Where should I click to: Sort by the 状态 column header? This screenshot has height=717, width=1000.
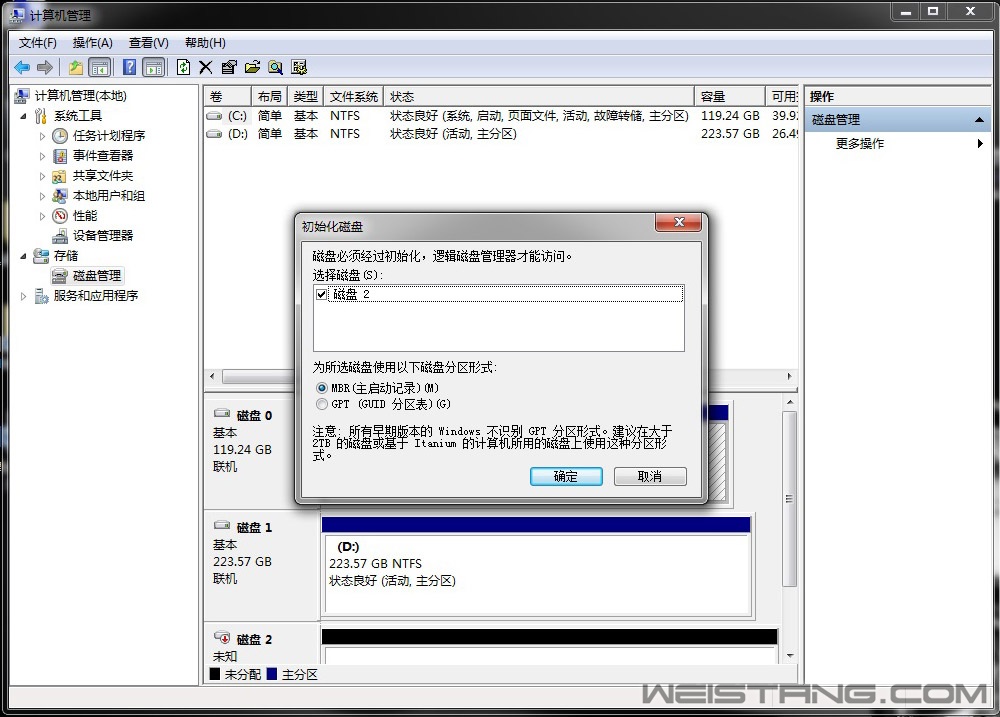tap(539, 96)
